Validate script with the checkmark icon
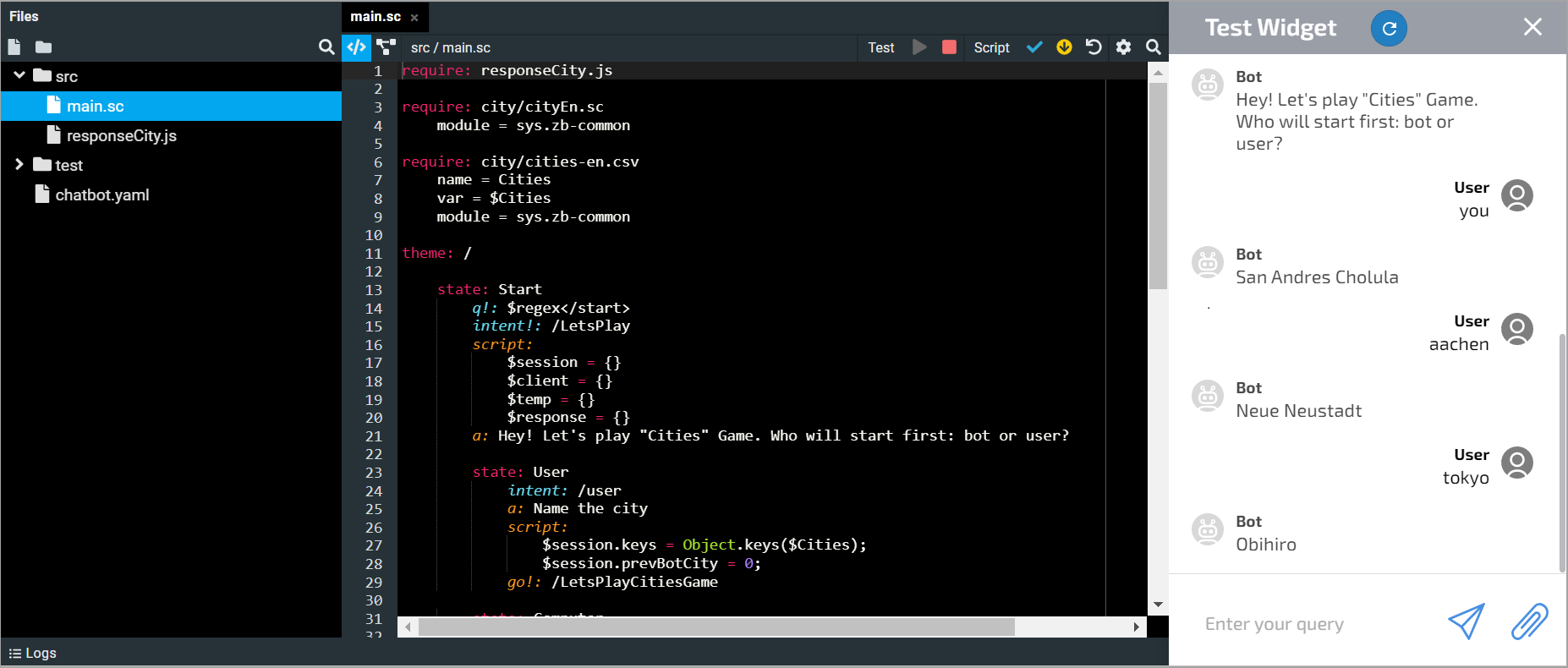 (1034, 47)
